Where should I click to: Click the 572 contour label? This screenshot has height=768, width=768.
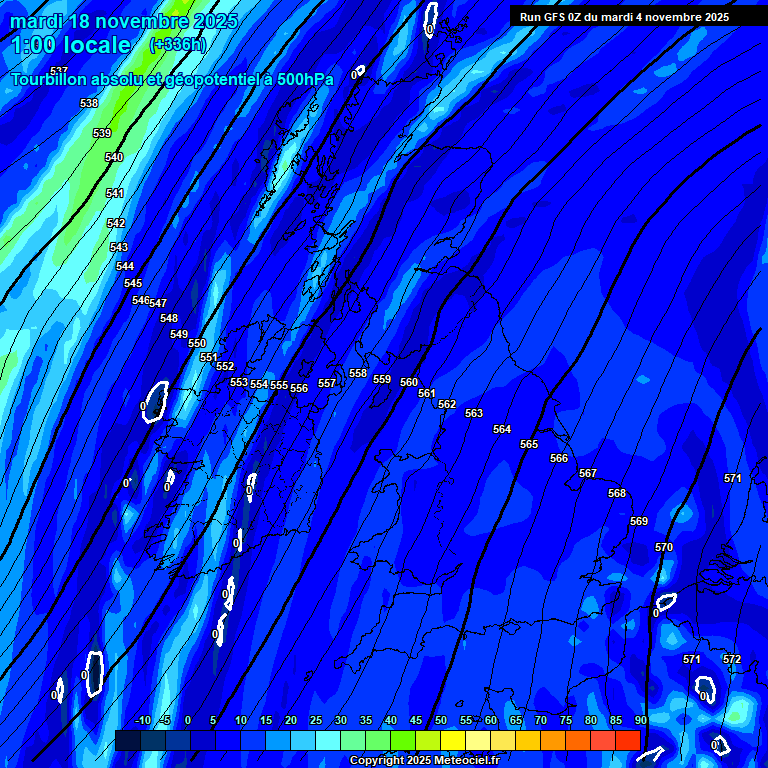(x=732, y=659)
